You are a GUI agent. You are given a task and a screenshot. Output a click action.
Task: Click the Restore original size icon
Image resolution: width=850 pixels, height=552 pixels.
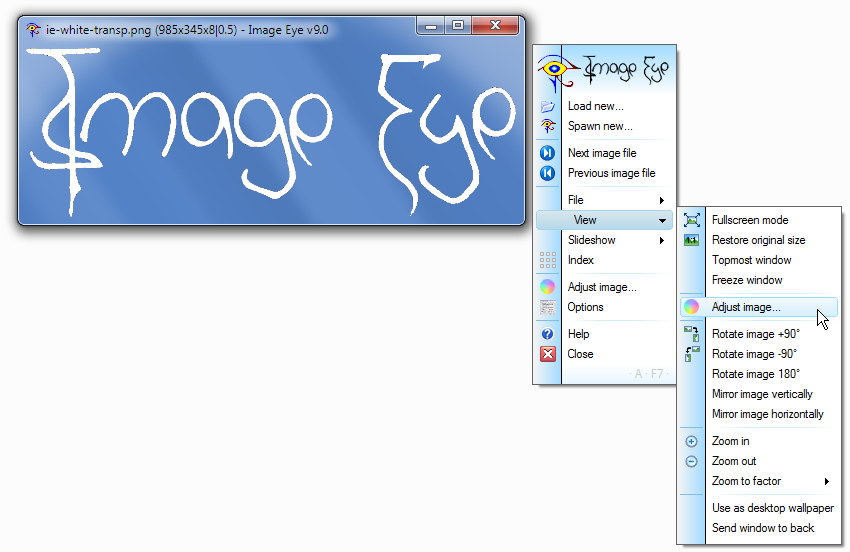pyautogui.click(x=692, y=240)
